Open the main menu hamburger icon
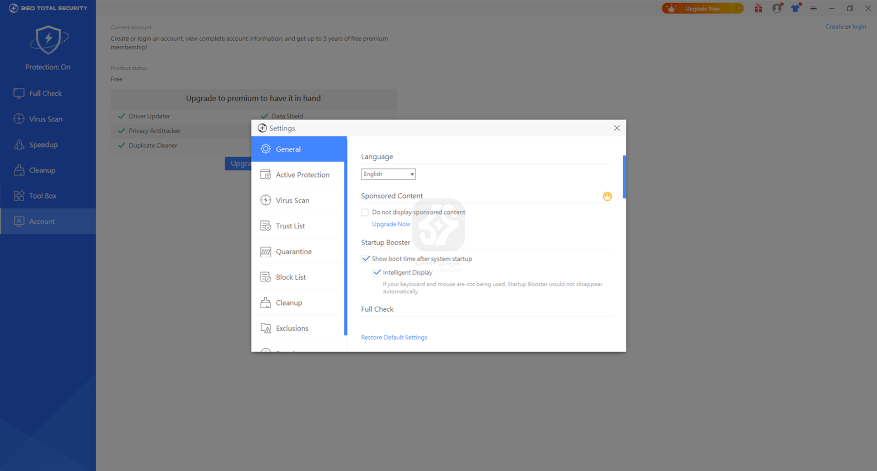877x471 pixels. 813,8
